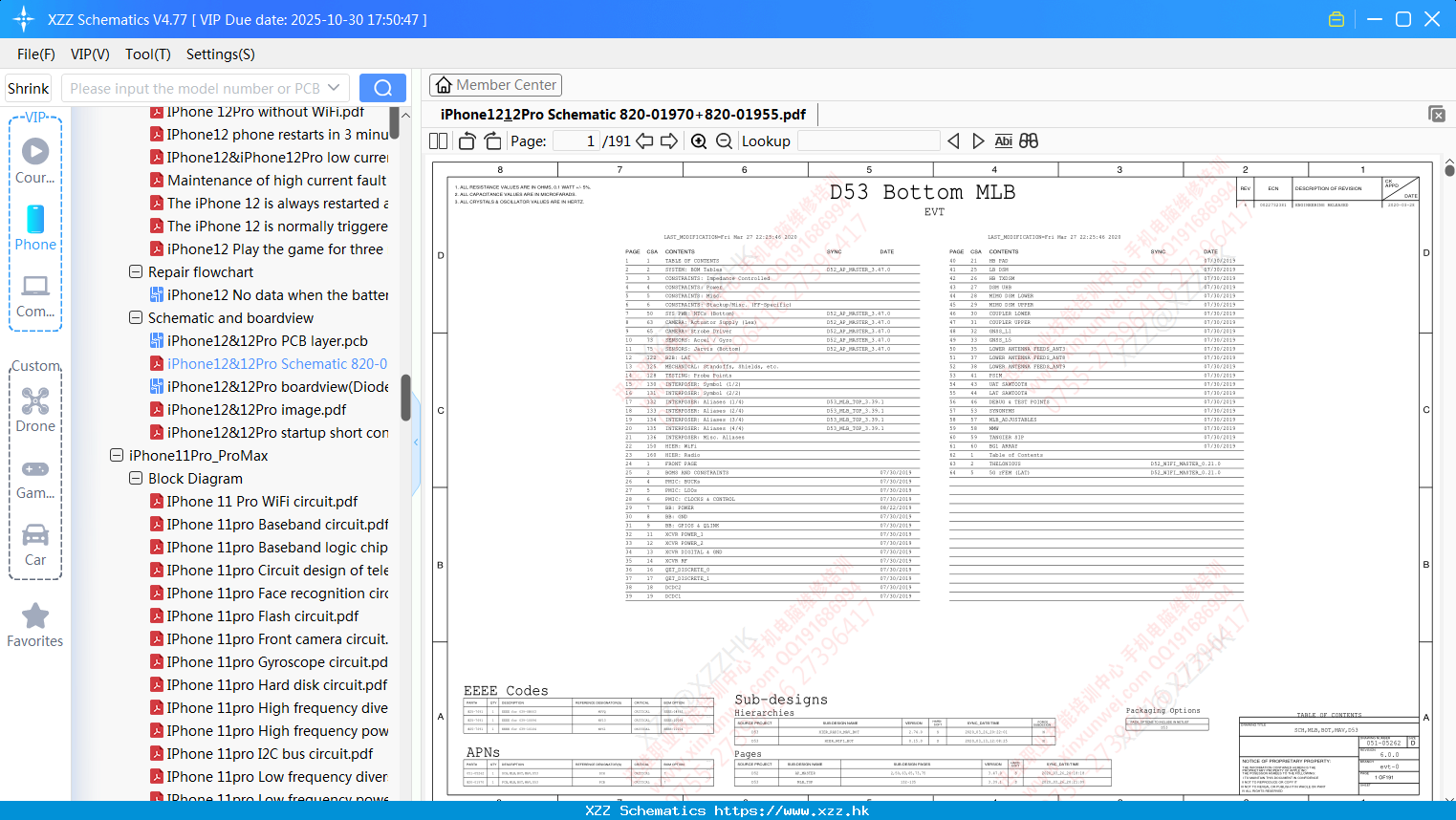Open IPhone 11pro Flash circuit.pdf

coord(263,615)
